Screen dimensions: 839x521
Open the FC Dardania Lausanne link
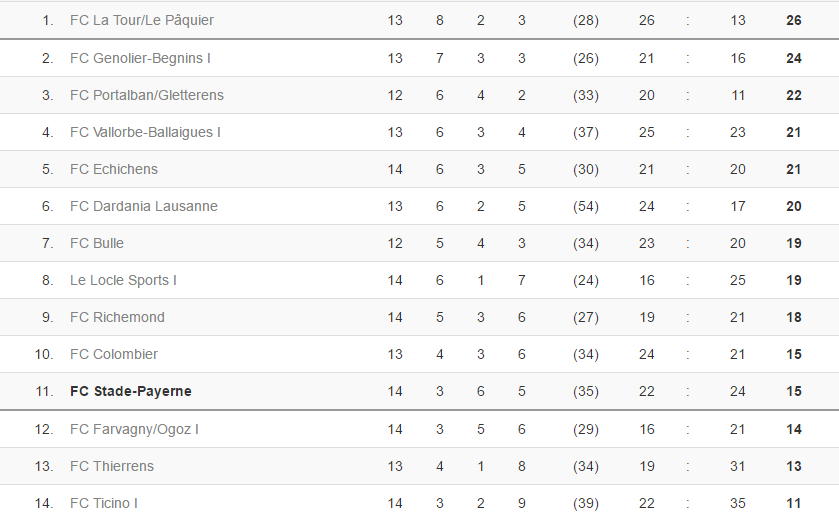coord(144,206)
